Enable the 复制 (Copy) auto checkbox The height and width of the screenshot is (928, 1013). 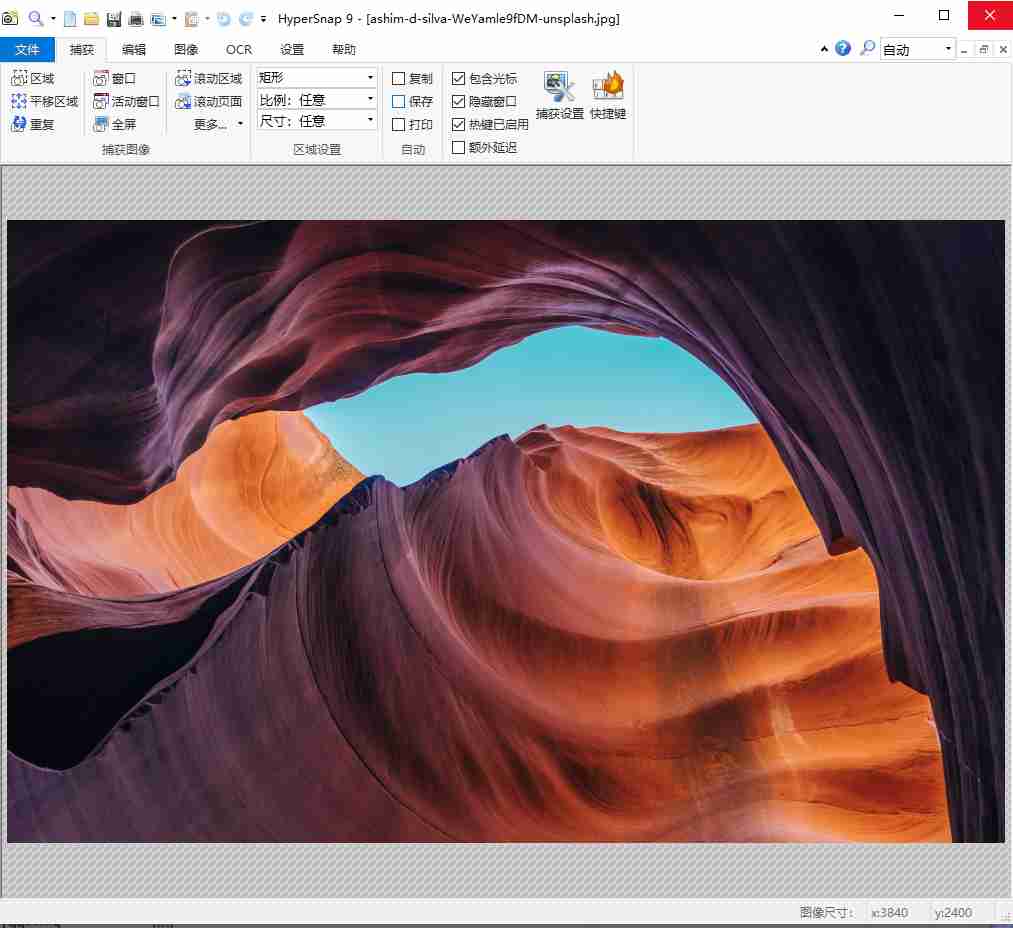tap(399, 78)
